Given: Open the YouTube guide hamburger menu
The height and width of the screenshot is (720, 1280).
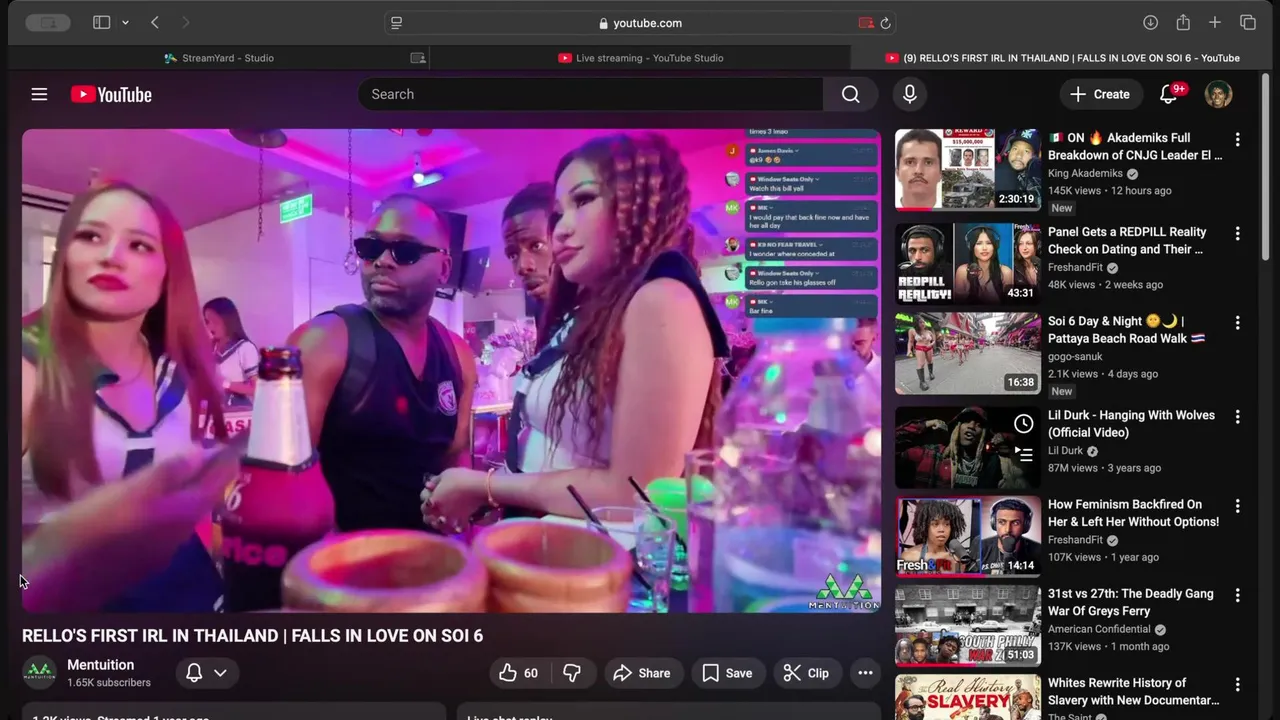Looking at the screenshot, I should click(x=39, y=94).
